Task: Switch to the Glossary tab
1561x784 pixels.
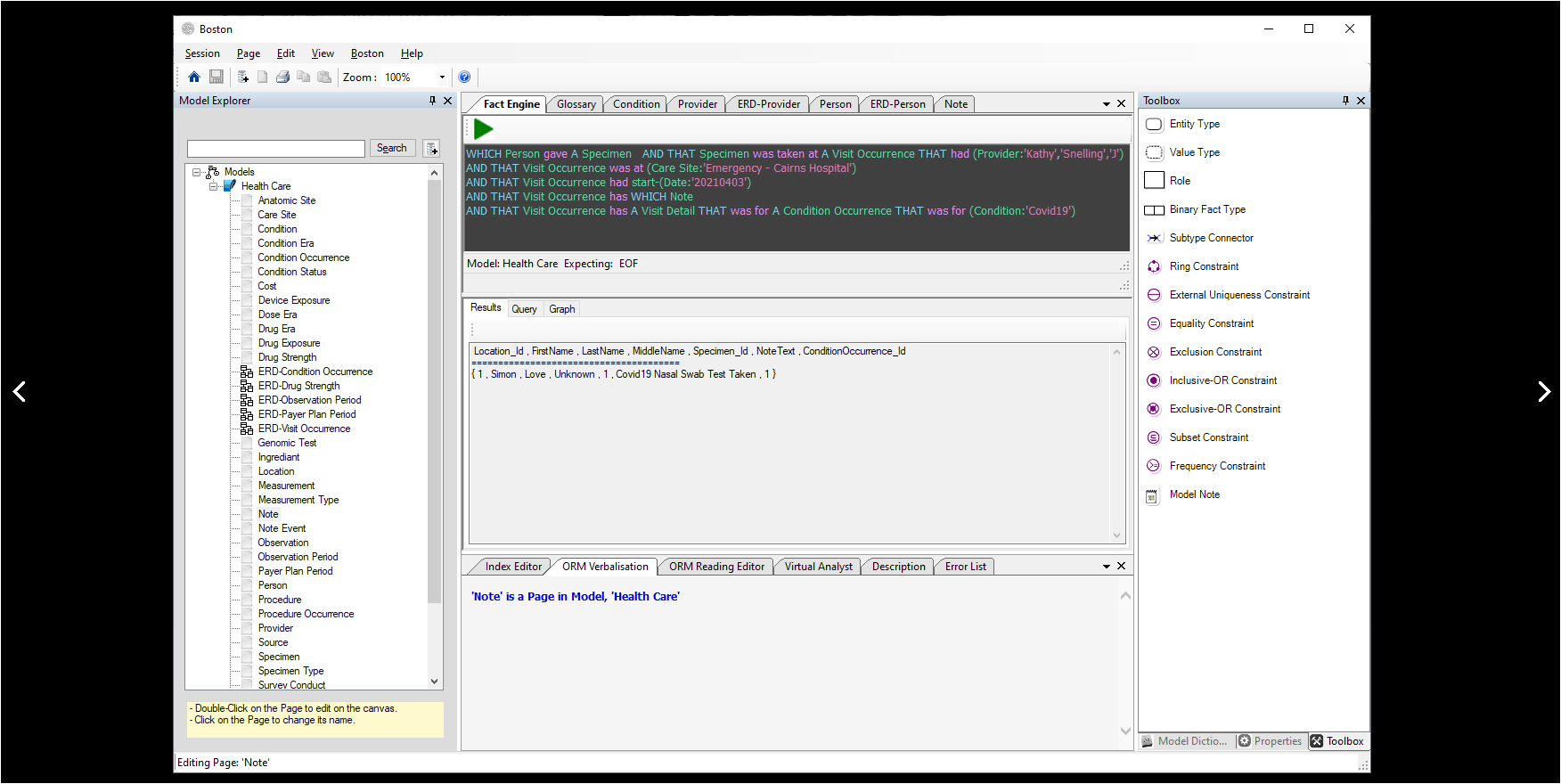Action: pyautogui.click(x=576, y=104)
